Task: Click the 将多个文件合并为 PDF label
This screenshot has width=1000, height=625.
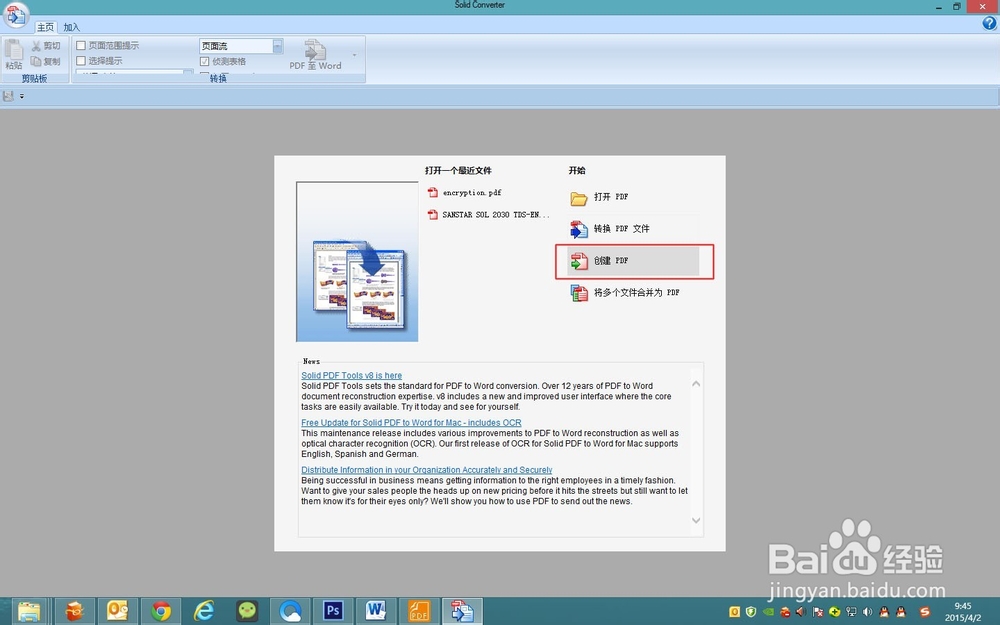Action: 636,293
